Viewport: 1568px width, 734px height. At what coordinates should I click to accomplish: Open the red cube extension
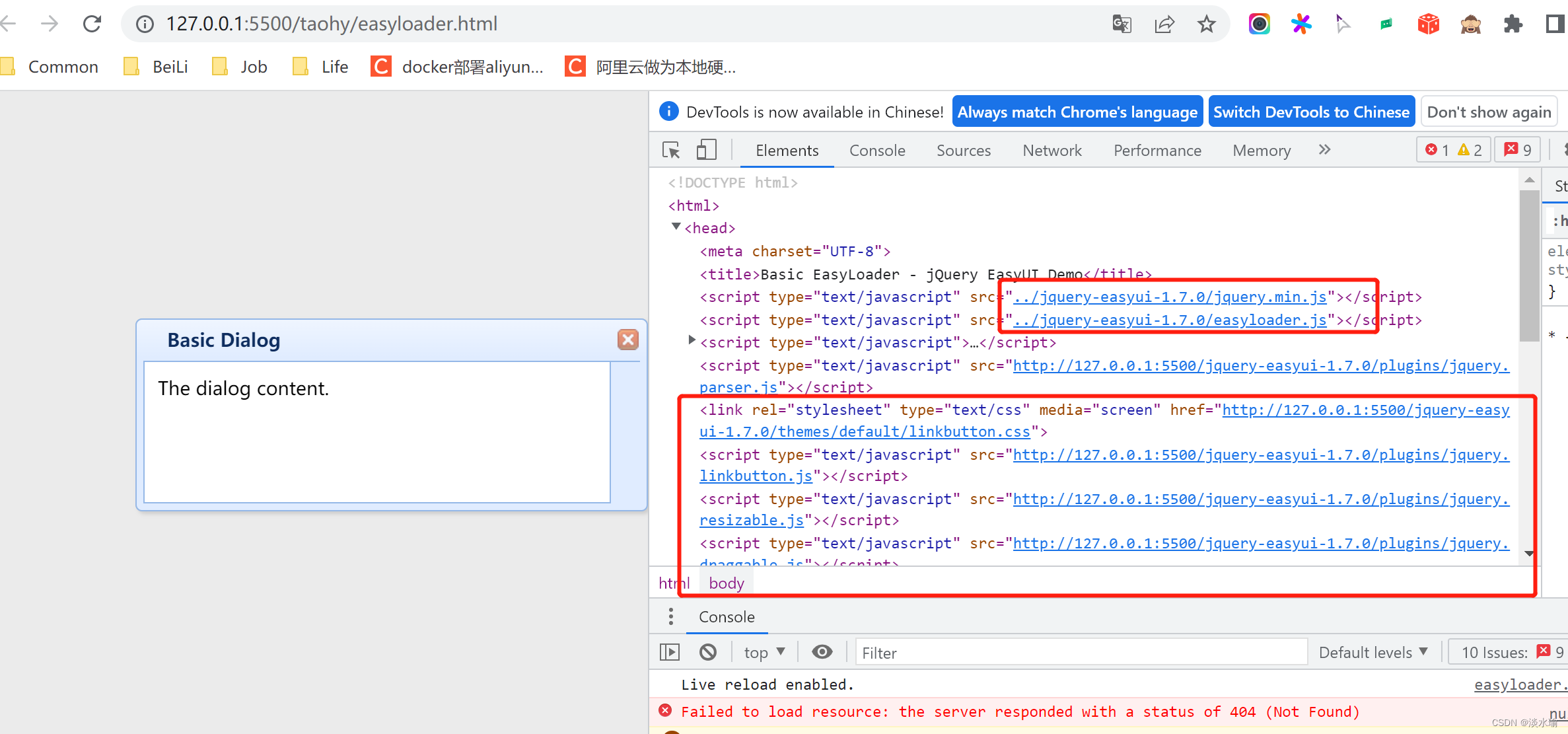[1428, 24]
